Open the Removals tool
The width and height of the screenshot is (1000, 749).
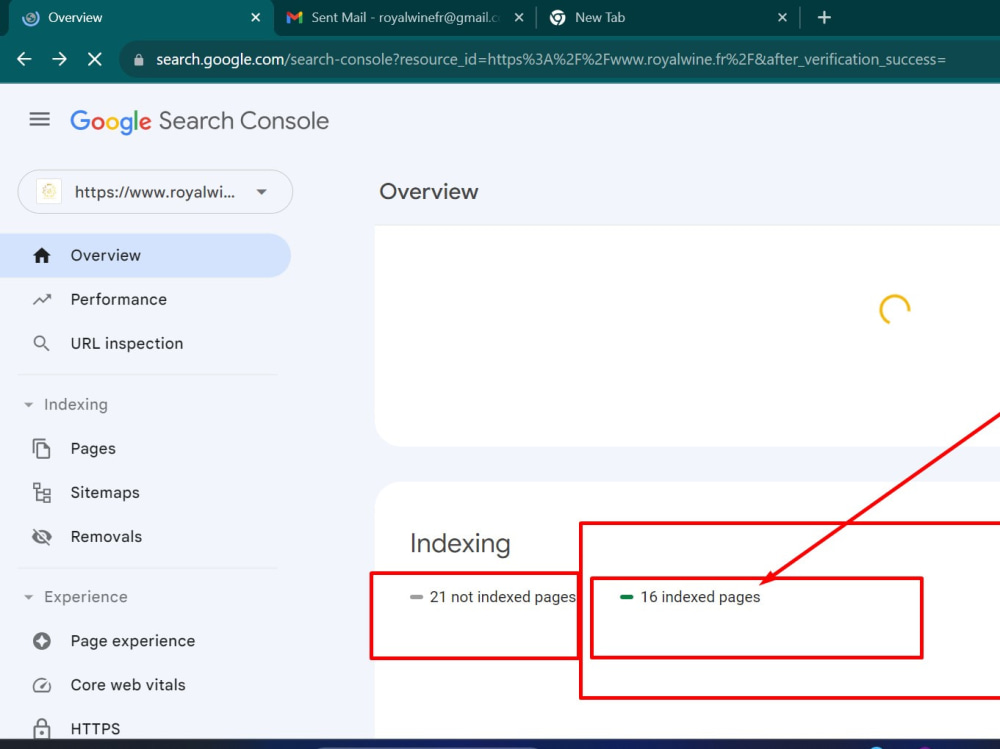[x=106, y=537]
